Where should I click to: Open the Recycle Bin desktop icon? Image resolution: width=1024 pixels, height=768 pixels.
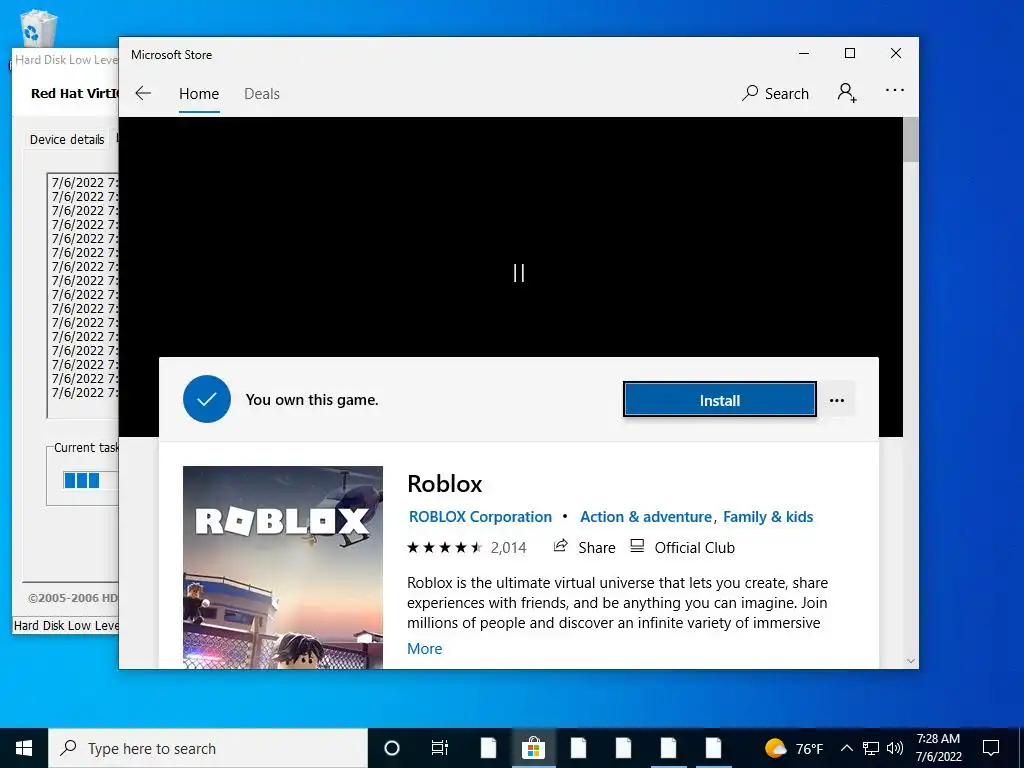pos(39,26)
